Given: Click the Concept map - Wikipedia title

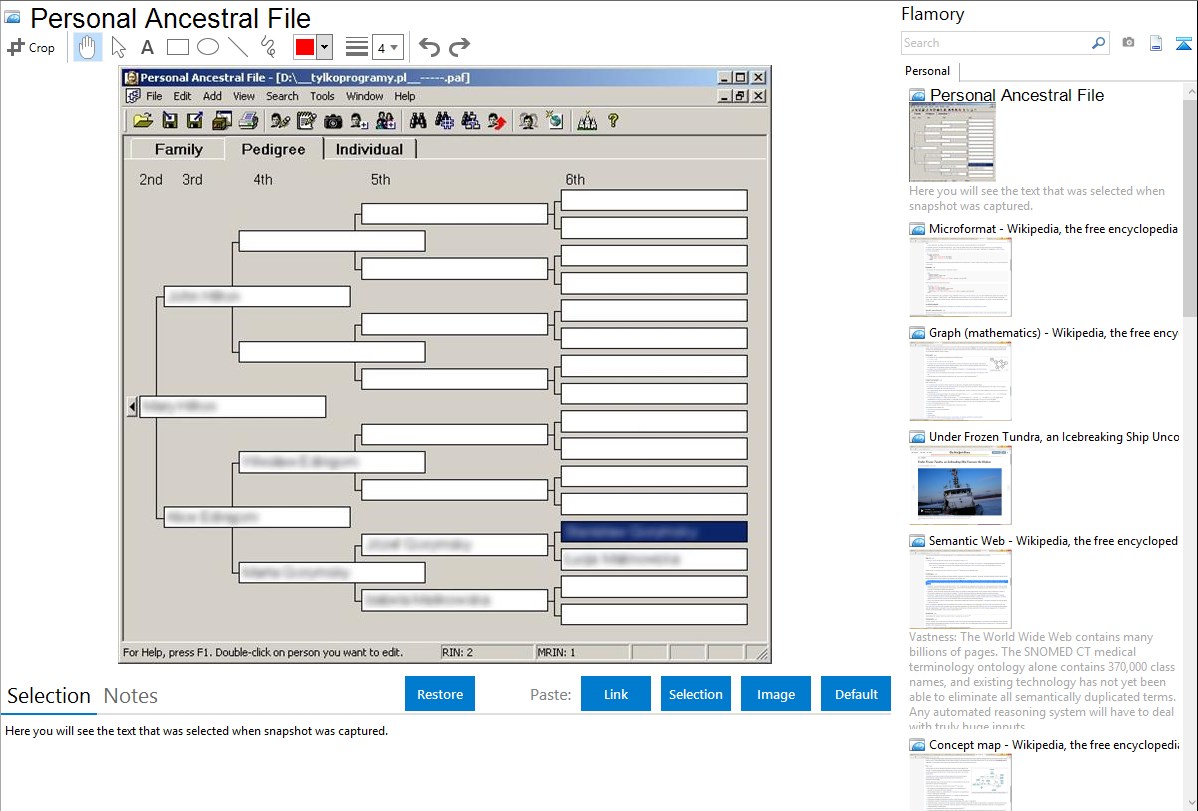Looking at the screenshot, I should (x=1054, y=745).
